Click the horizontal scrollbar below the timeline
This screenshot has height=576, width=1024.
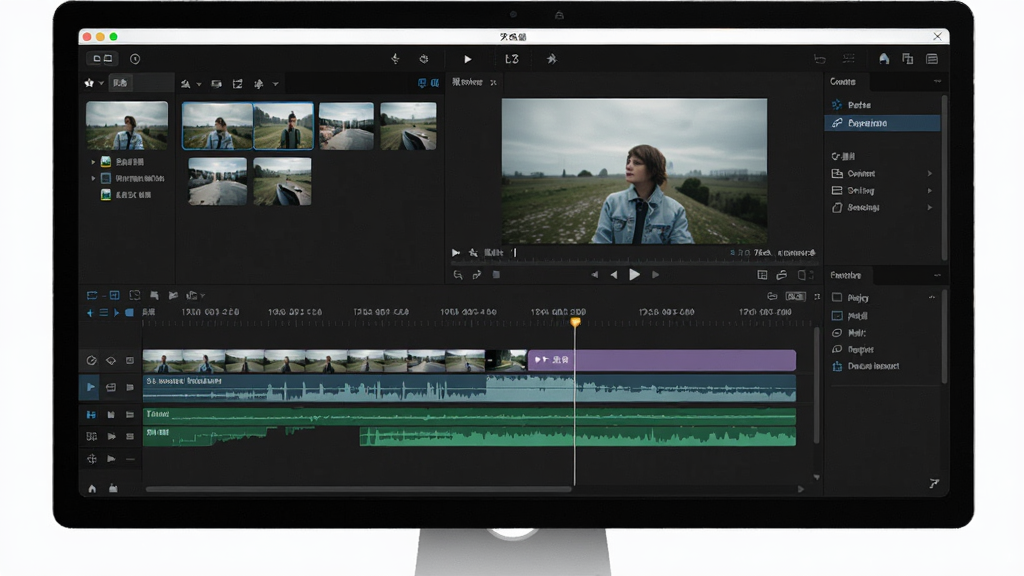coord(359,488)
